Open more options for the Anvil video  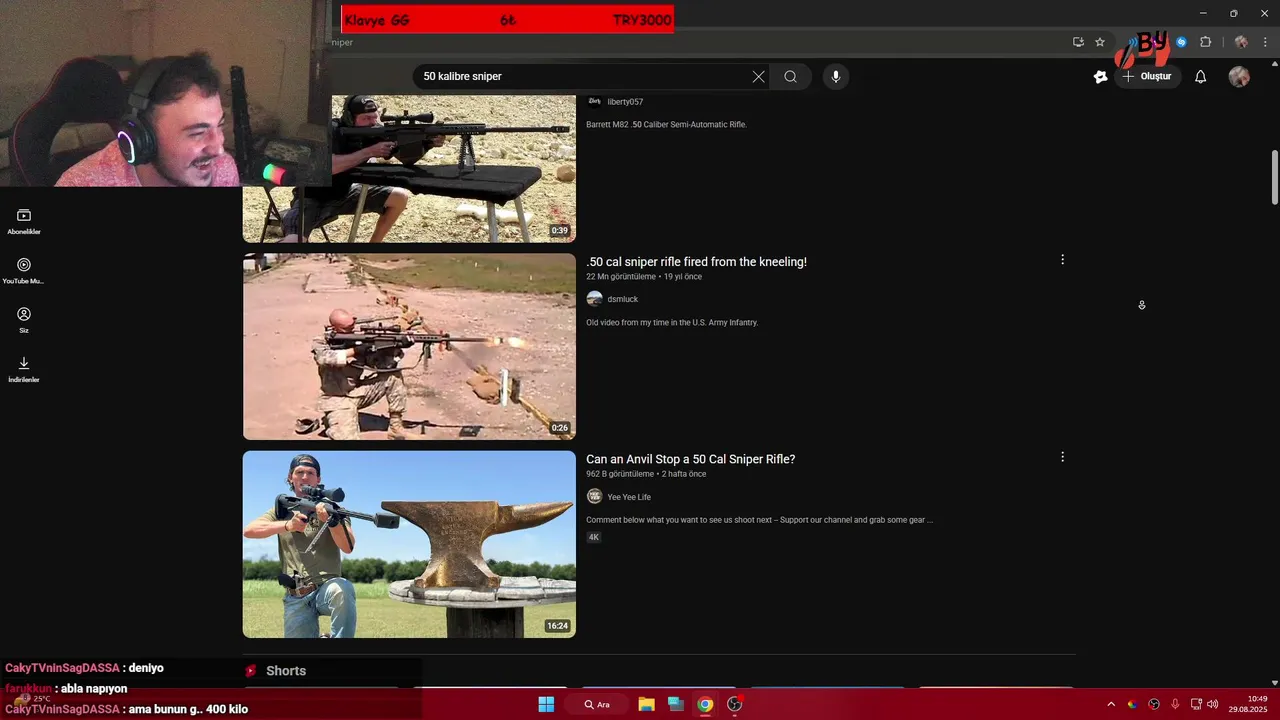(1062, 457)
